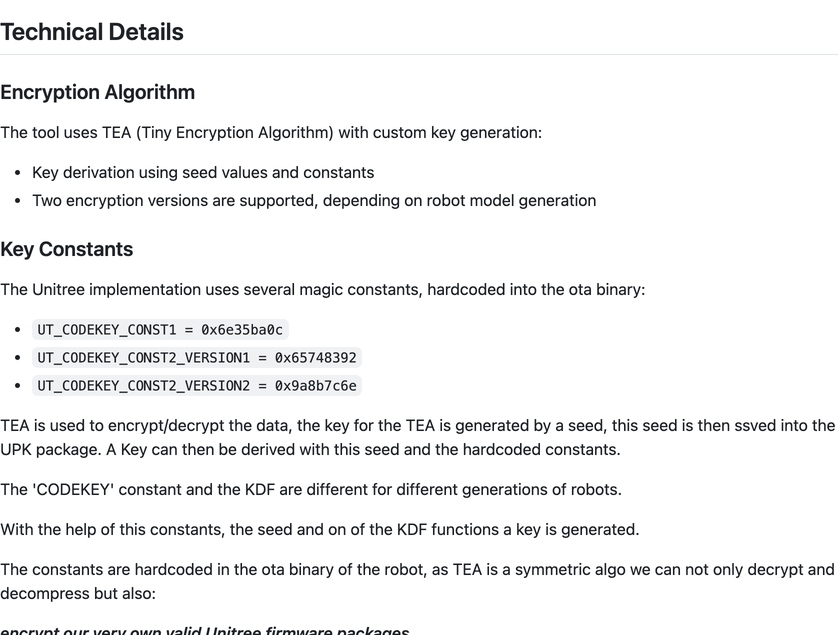Click the 'With the help of this constants' line
The width and height of the screenshot is (838, 635).
click(320, 530)
